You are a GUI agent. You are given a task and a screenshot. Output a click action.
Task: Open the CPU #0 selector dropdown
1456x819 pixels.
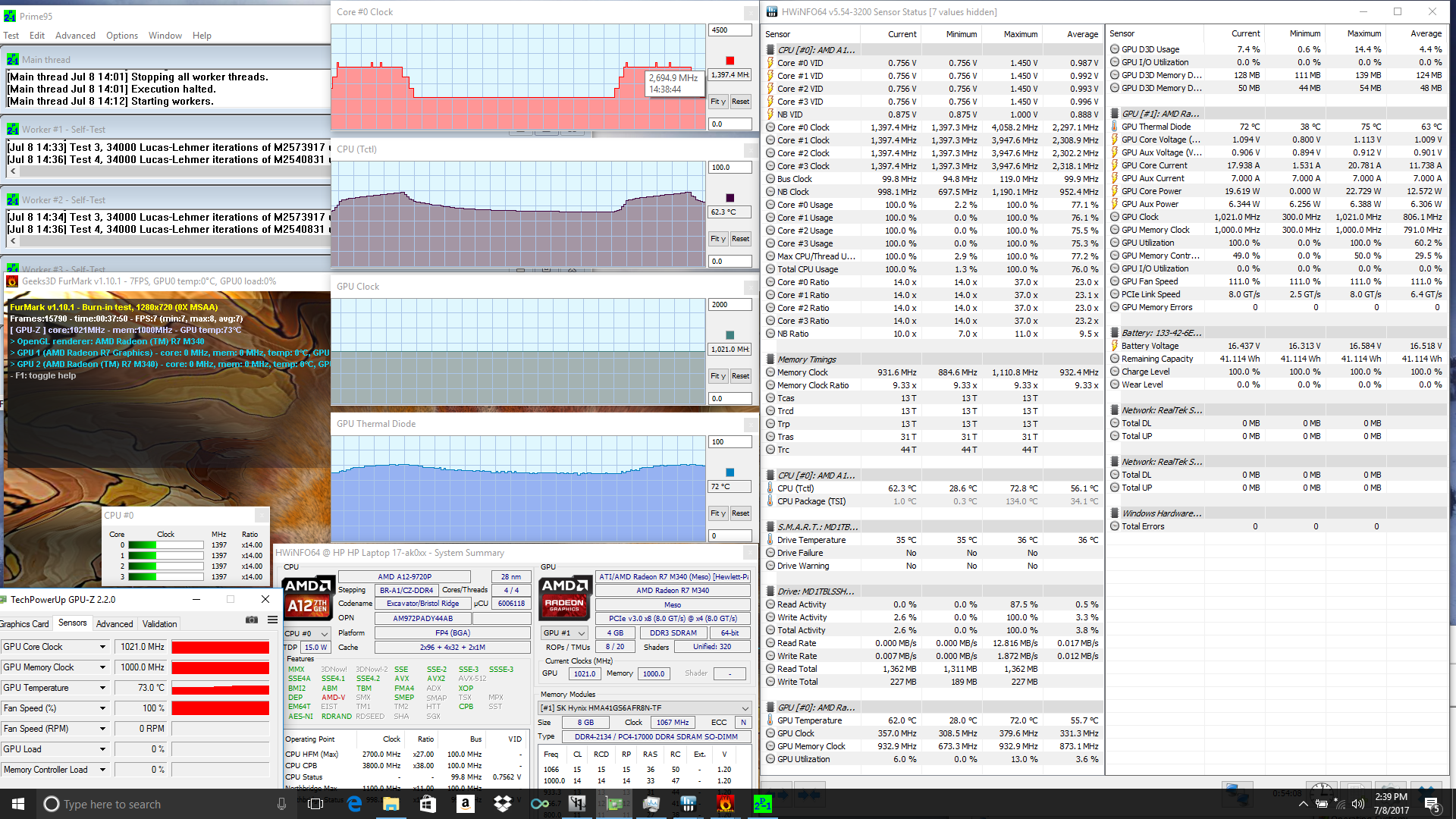pos(307,633)
